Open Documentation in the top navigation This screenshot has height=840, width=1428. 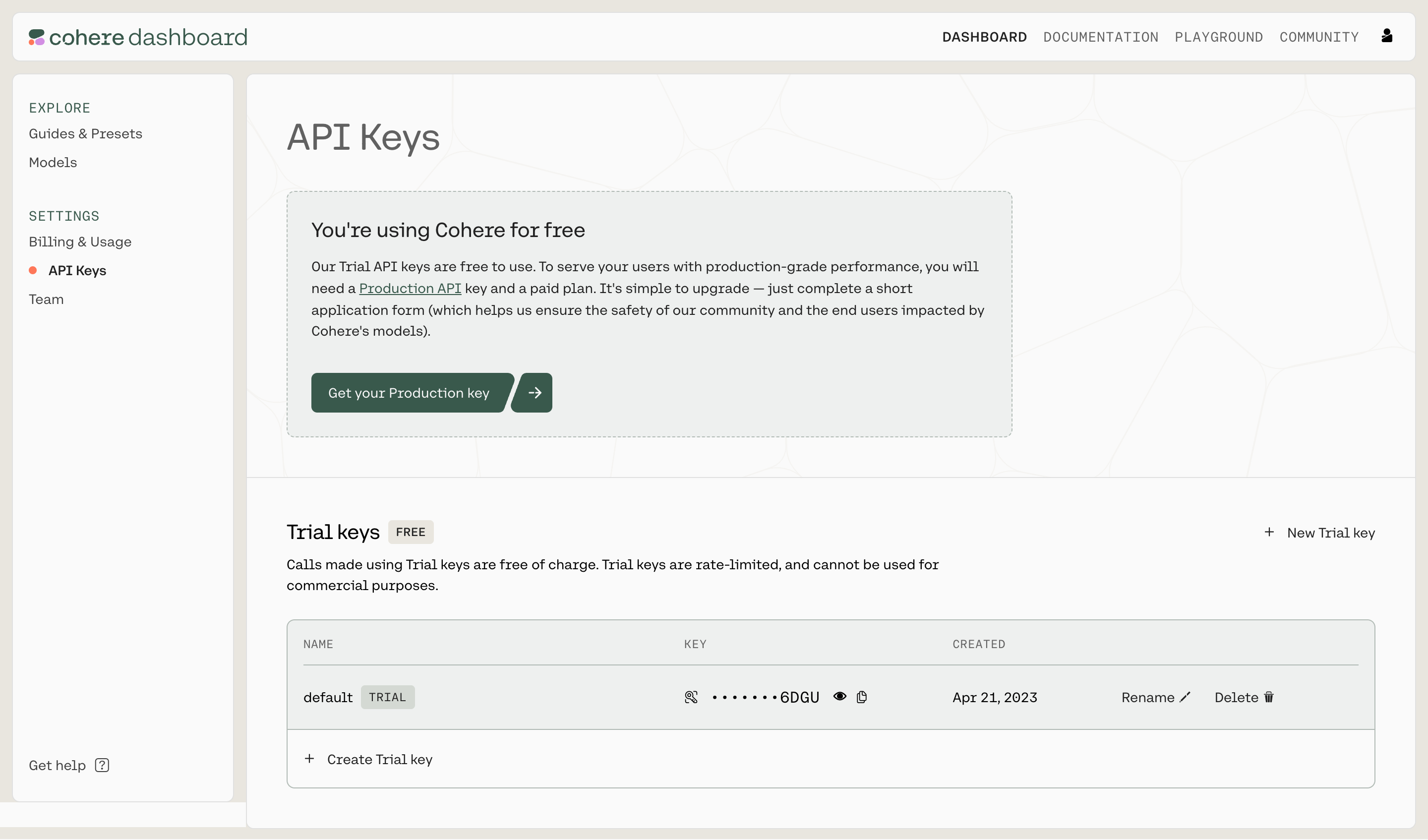tap(1100, 37)
